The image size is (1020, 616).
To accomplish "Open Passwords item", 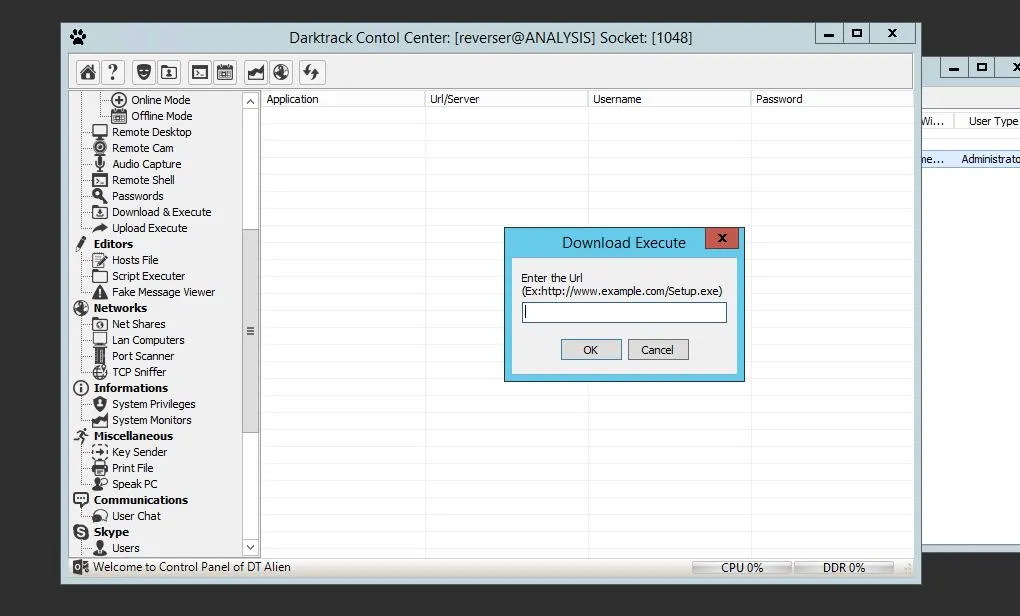I will point(137,196).
